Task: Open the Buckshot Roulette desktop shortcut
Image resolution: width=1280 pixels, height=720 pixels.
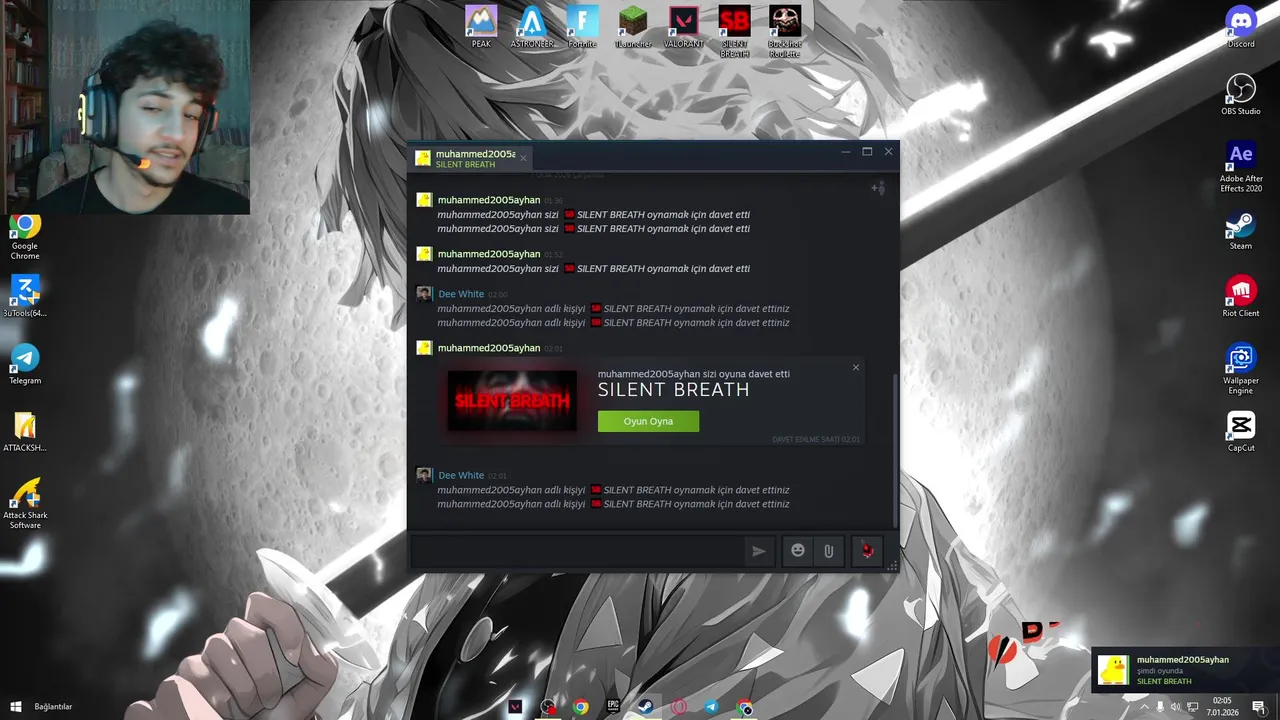Action: (785, 32)
